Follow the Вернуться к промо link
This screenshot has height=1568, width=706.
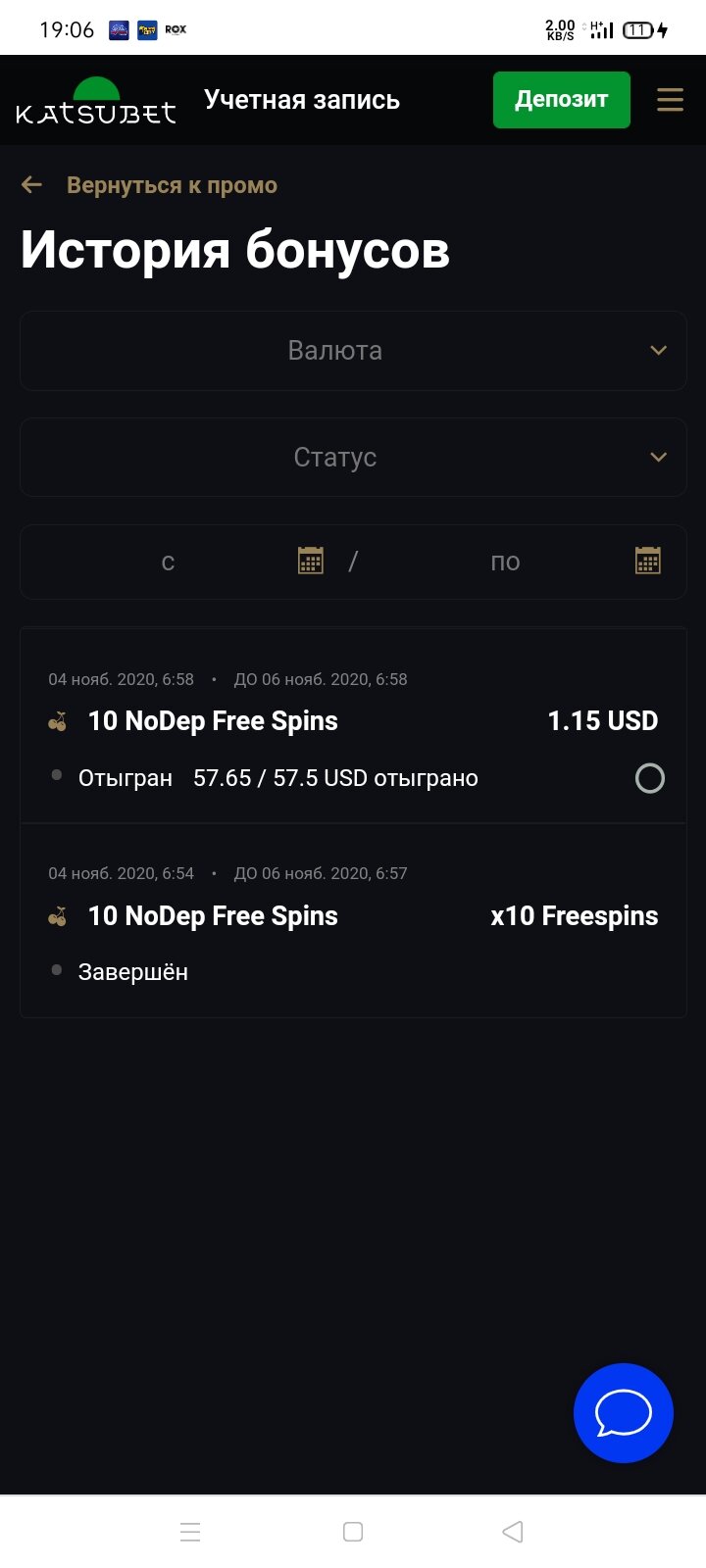[x=172, y=185]
